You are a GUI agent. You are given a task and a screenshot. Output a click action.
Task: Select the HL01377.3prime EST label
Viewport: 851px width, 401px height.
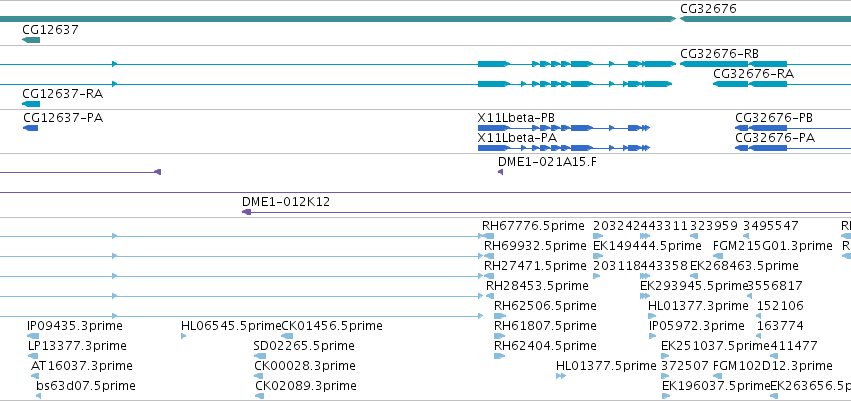click(x=698, y=305)
